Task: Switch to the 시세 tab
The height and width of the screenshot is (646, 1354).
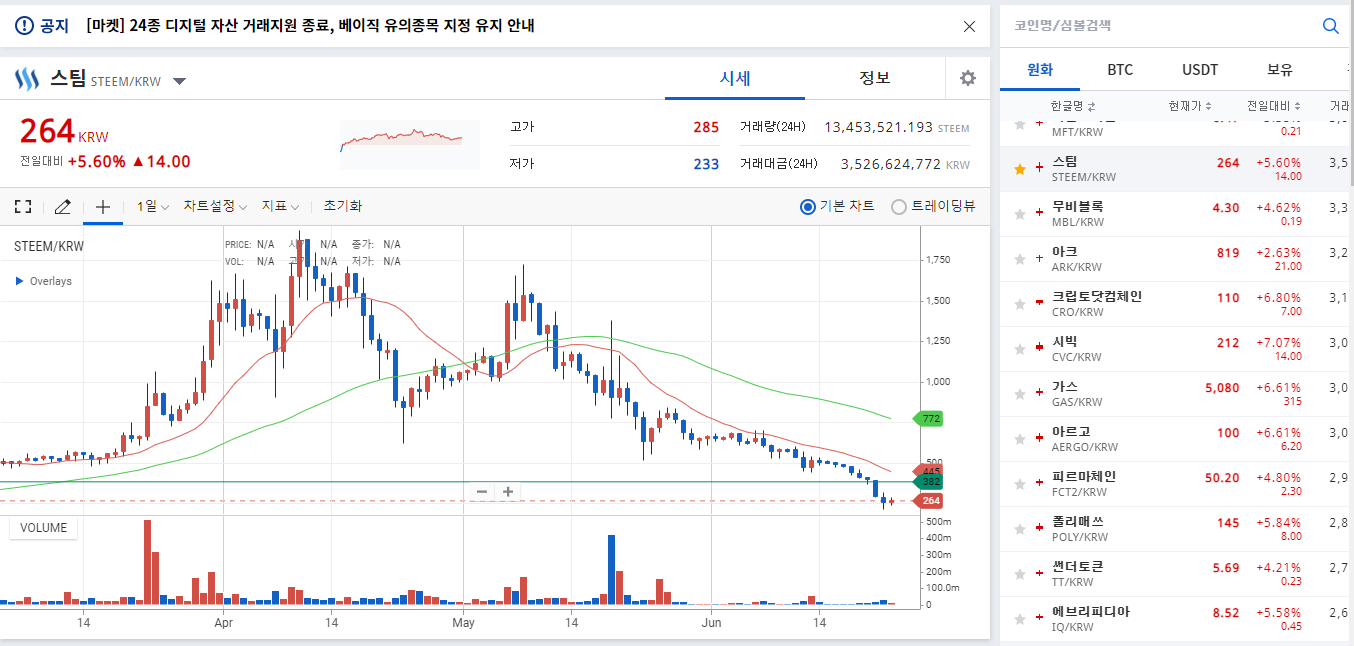Action: [x=735, y=78]
